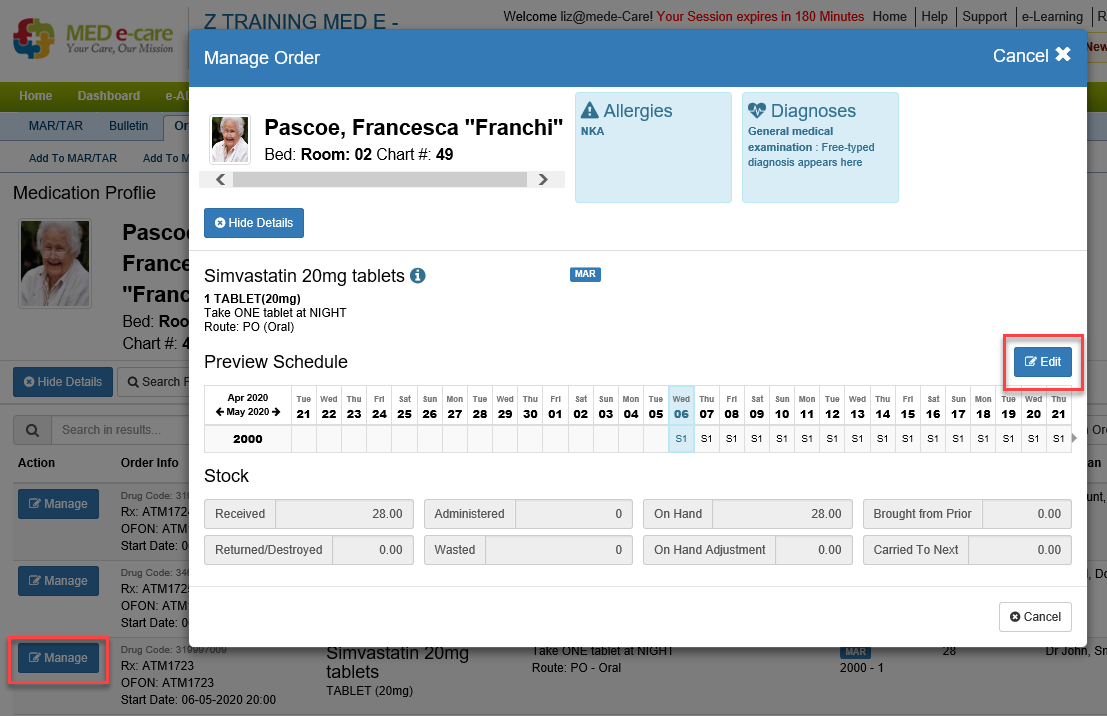Click the search magnifier icon in results

coord(32,430)
